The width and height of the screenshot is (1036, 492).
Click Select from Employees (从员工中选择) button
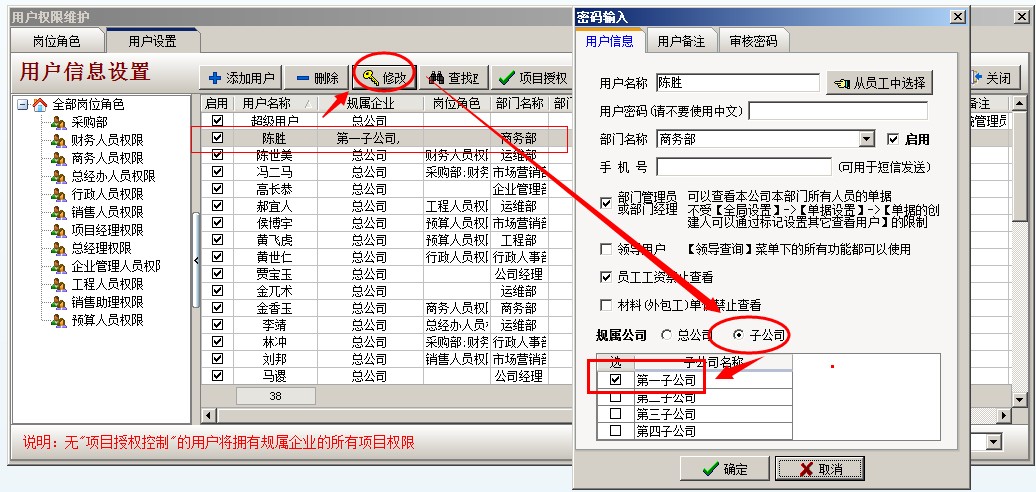(x=880, y=83)
